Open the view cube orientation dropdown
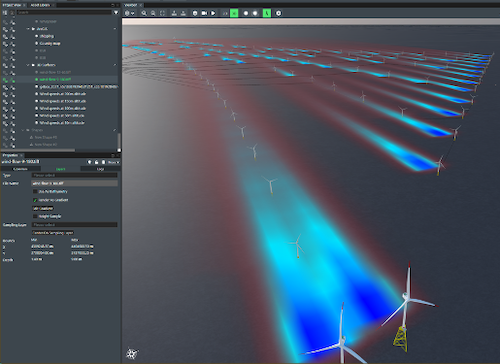The width and height of the screenshot is (500, 364). point(129,13)
